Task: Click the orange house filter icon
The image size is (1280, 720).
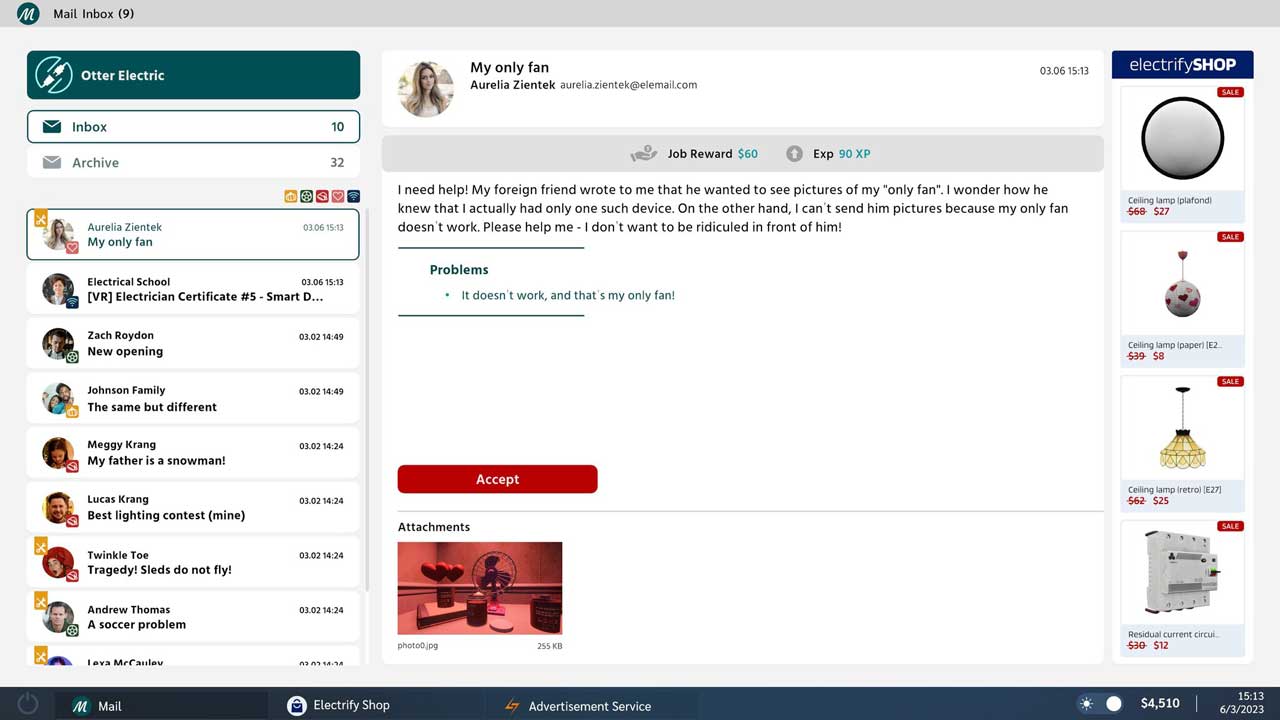Action: coord(291,197)
